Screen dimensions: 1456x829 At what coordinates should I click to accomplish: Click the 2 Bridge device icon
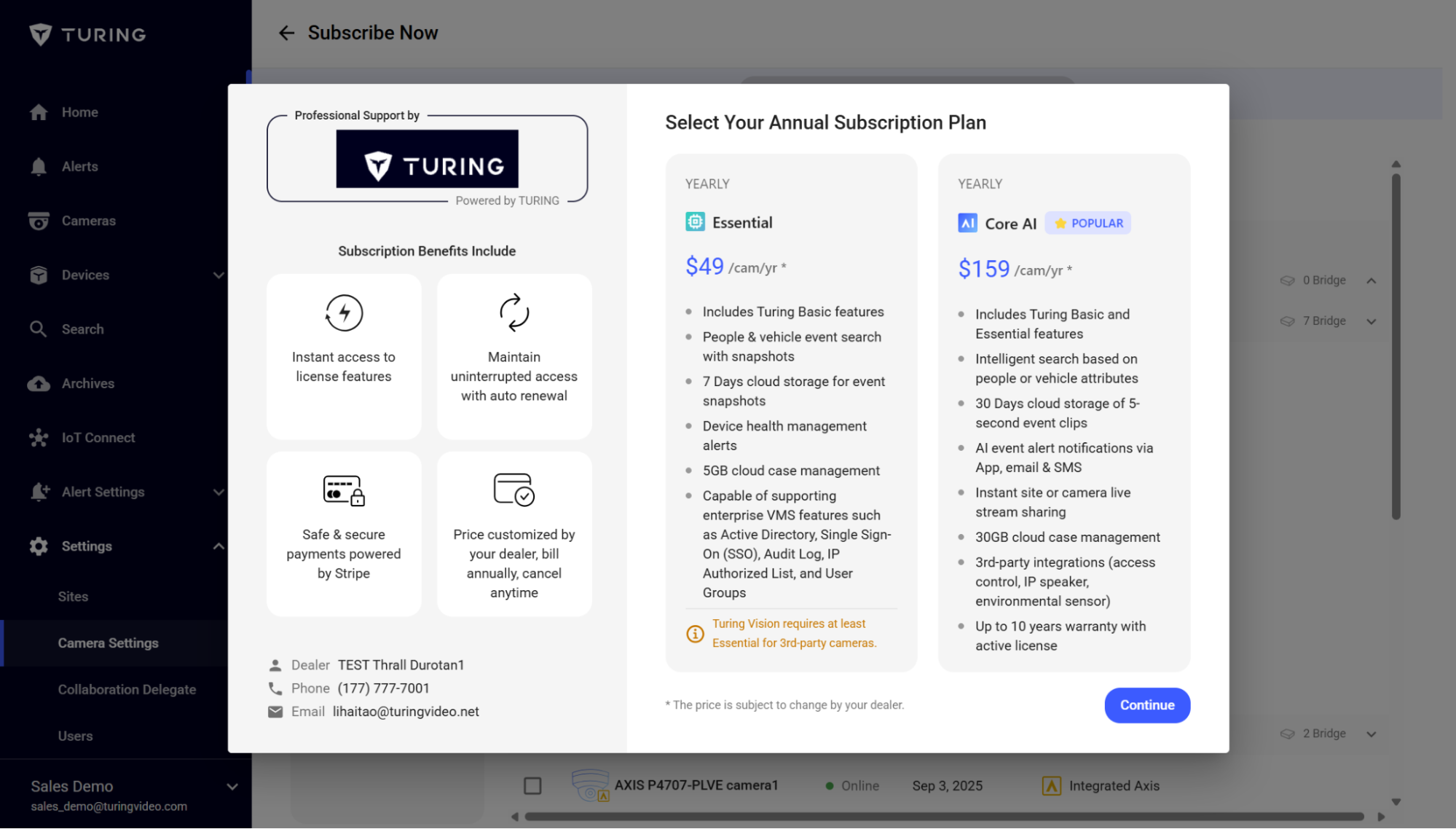tap(1287, 734)
